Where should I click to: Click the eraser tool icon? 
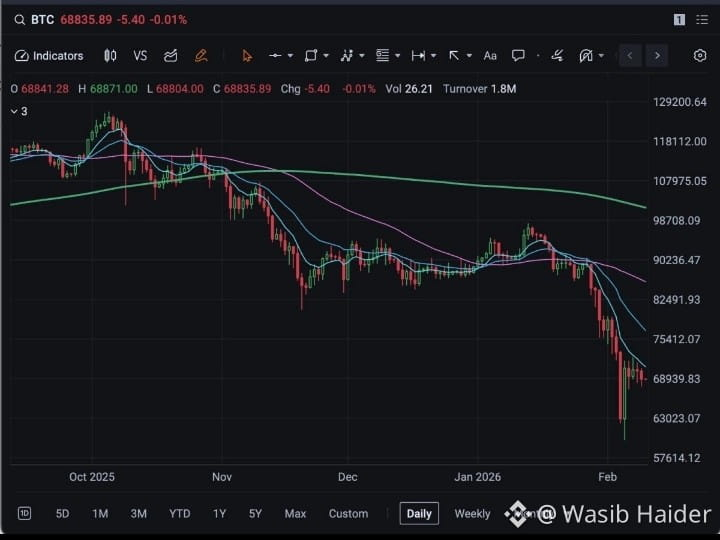click(557, 56)
